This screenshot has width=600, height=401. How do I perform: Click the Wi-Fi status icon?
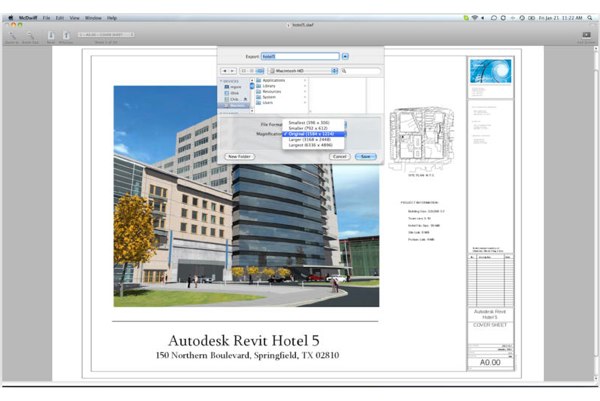pyautogui.click(x=474, y=18)
